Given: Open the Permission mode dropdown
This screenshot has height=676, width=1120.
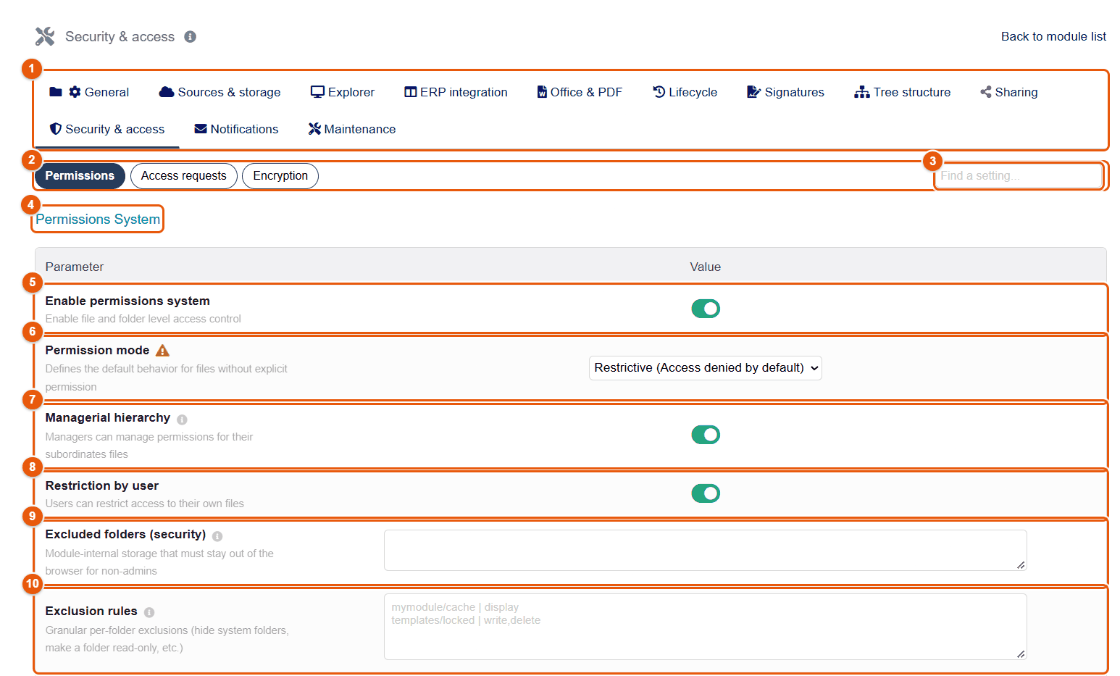Looking at the screenshot, I should [x=705, y=368].
